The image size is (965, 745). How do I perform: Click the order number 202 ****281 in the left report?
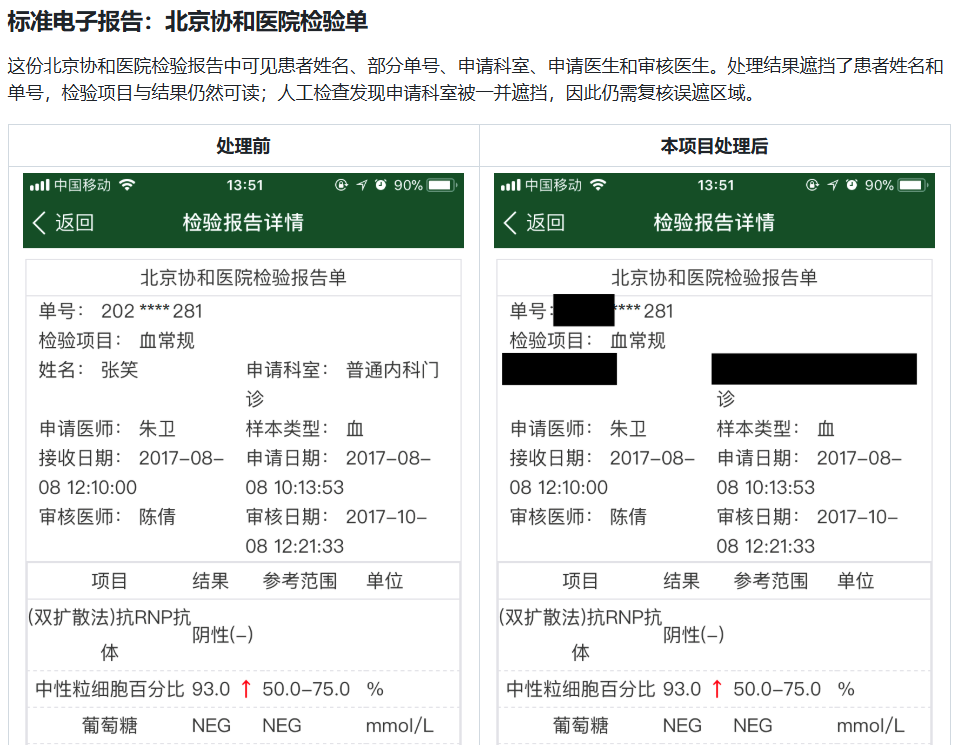[152, 311]
